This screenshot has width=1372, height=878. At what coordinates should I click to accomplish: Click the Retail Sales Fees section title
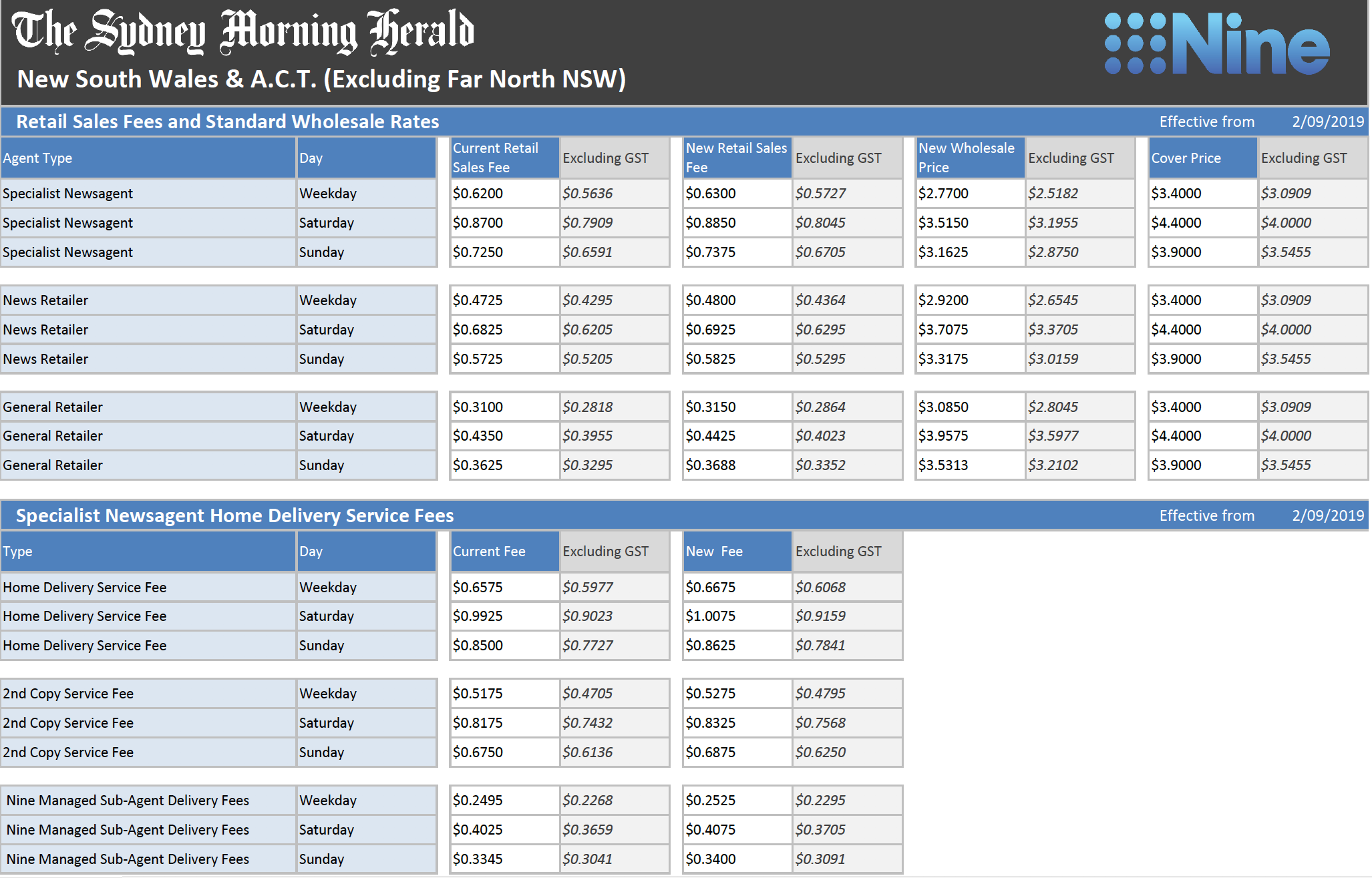tap(227, 122)
